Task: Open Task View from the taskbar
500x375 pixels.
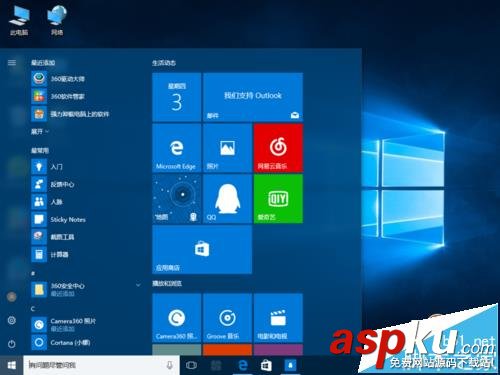Action: (x=191, y=365)
